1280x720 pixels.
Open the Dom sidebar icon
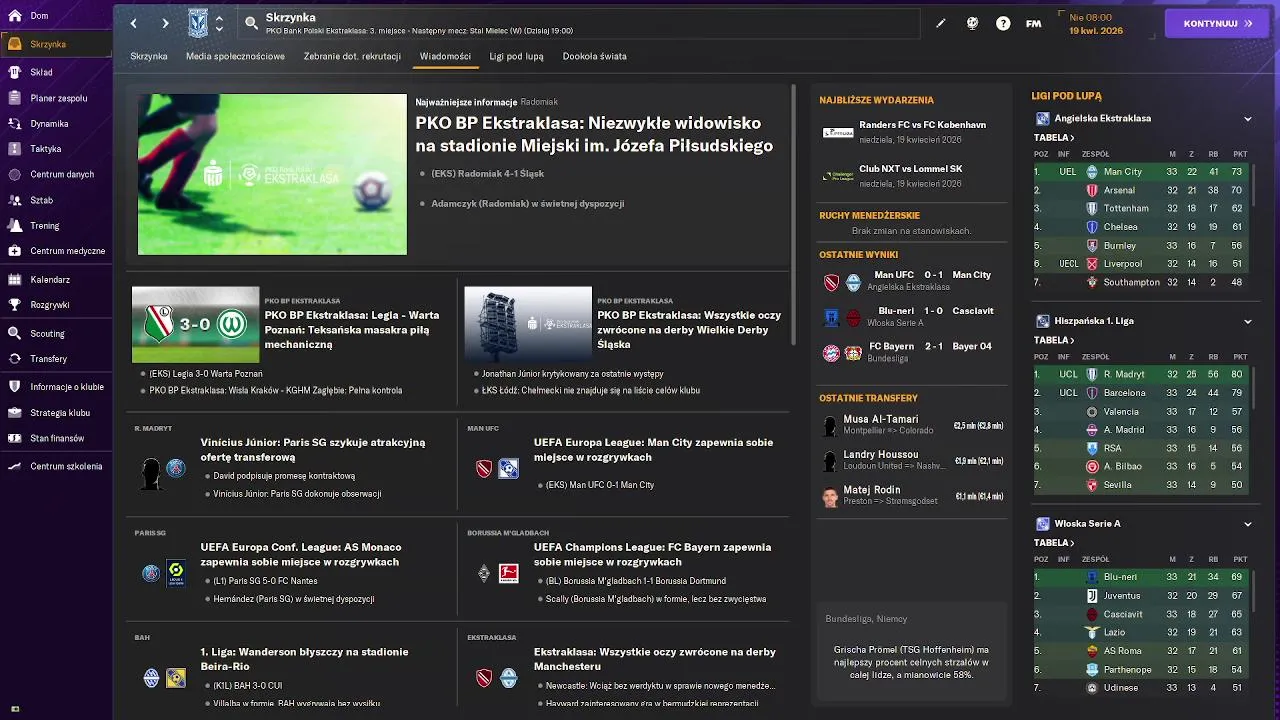point(14,16)
